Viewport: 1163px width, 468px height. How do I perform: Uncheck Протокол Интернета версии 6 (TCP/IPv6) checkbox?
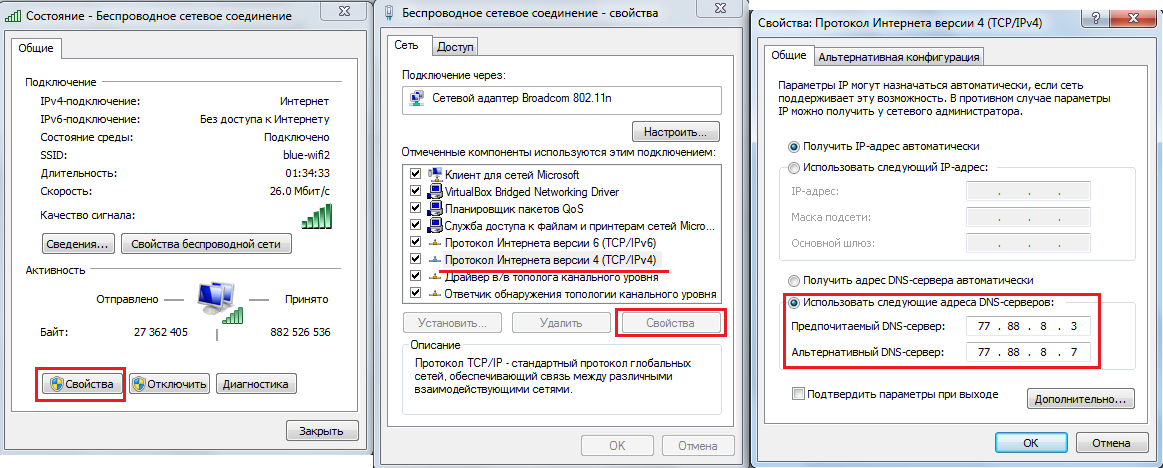(415, 243)
